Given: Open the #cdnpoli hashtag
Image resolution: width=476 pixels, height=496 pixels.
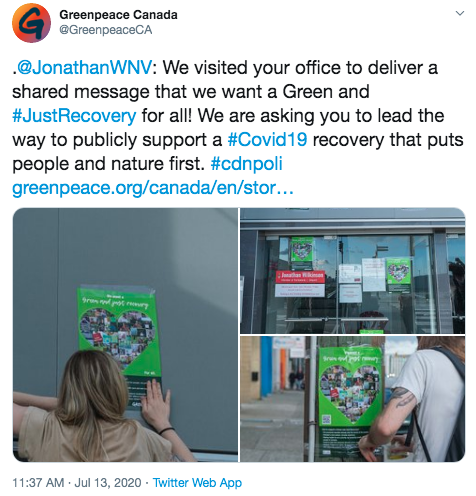Looking at the screenshot, I should coord(247,164).
